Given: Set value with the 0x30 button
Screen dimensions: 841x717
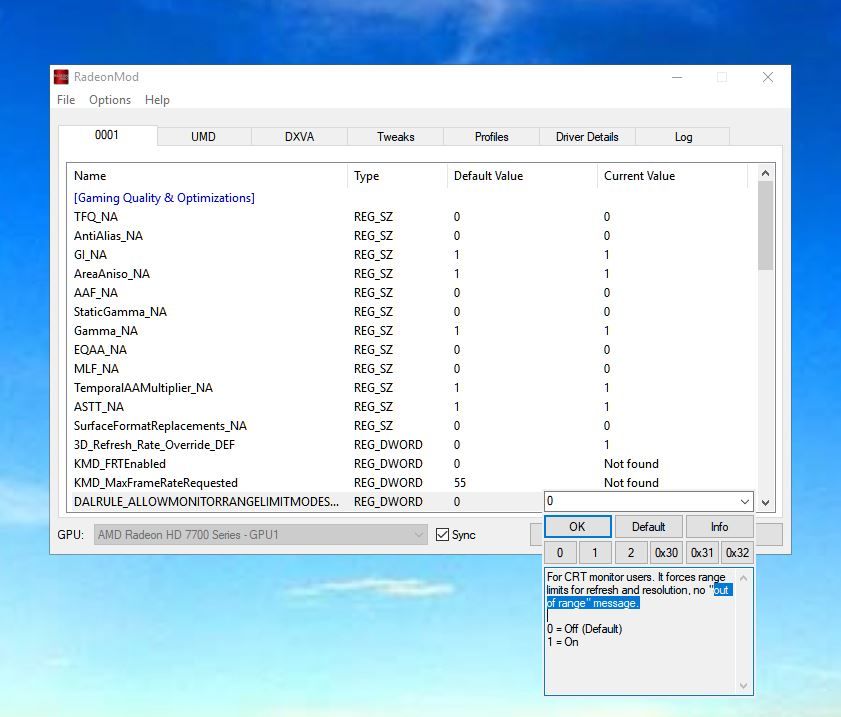Looking at the screenshot, I should pyautogui.click(x=666, y=553).
